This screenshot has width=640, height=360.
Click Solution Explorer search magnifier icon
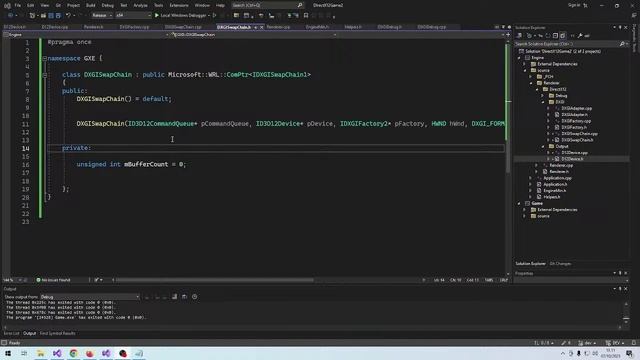pos(622,44)
